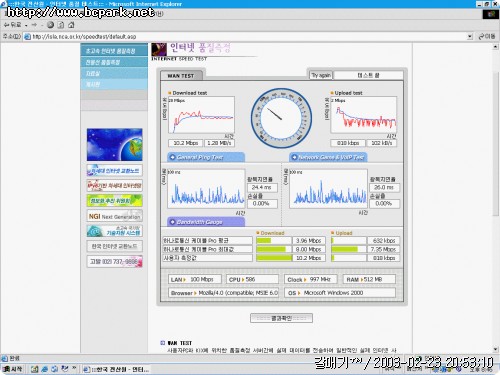Click the Internet Explorer taskbar window button
Screen dimensions: 500x375
(116, 369)
